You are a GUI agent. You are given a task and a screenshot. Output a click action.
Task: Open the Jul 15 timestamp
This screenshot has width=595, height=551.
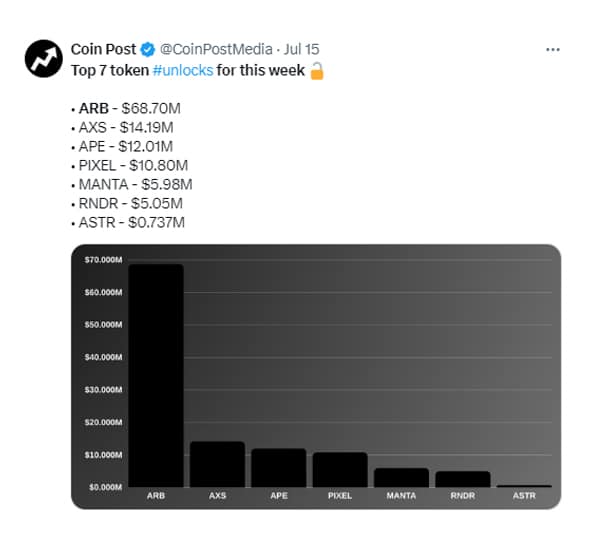tap(302, 49)
